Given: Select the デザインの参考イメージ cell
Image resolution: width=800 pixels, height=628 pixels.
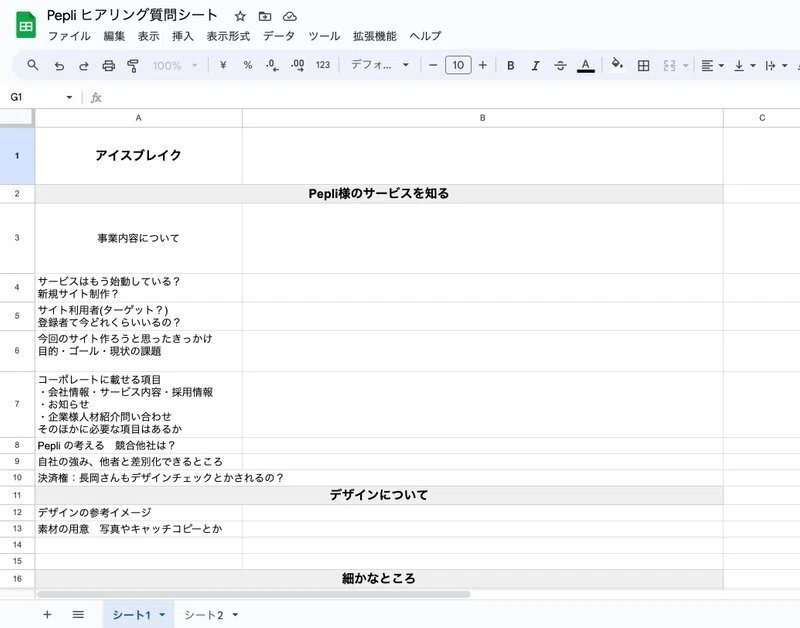Looking at the screenshot, I should (x=138, y=512).
